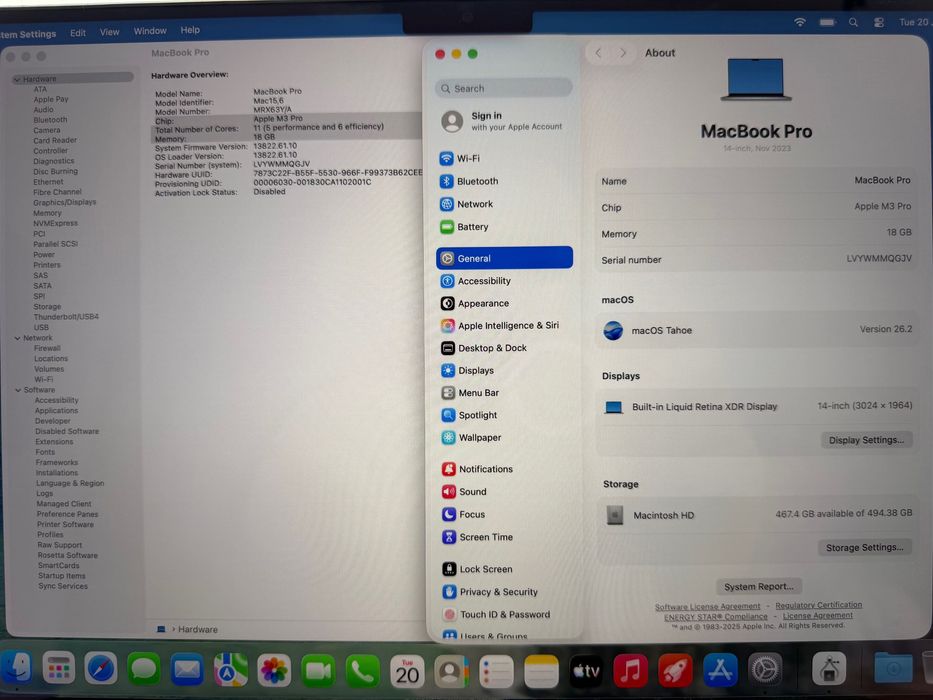Sign in with your Apple Account
933x700 pixels.
point(504,121)
